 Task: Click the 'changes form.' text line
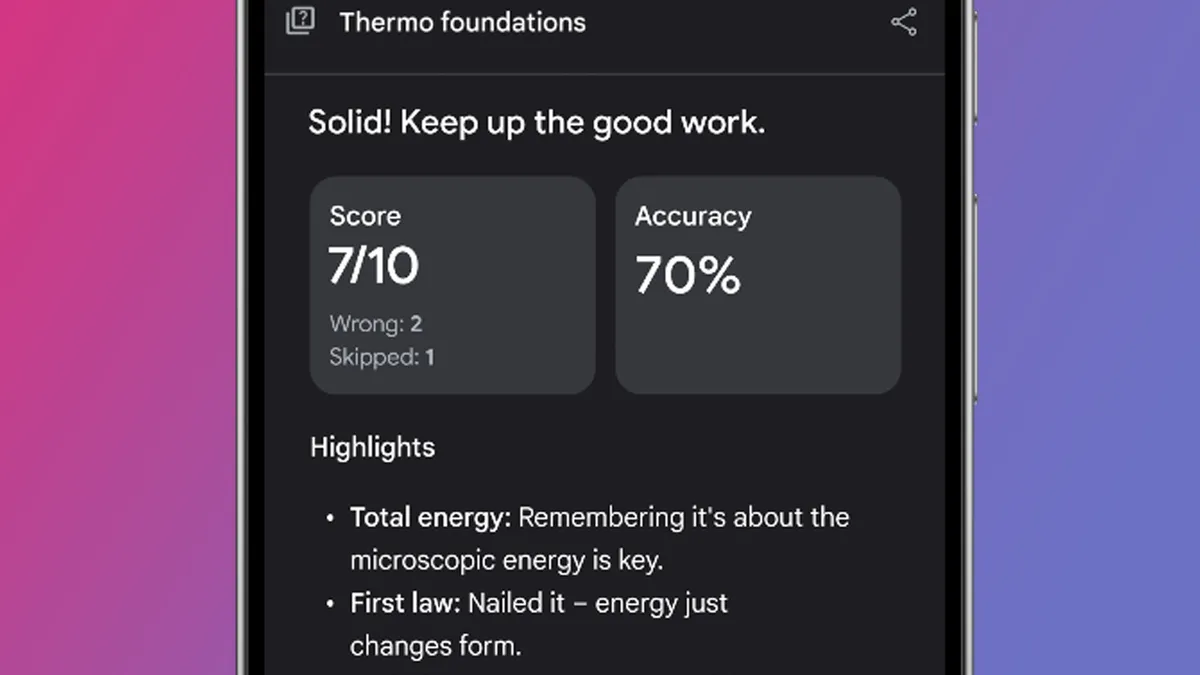(435, 646)
